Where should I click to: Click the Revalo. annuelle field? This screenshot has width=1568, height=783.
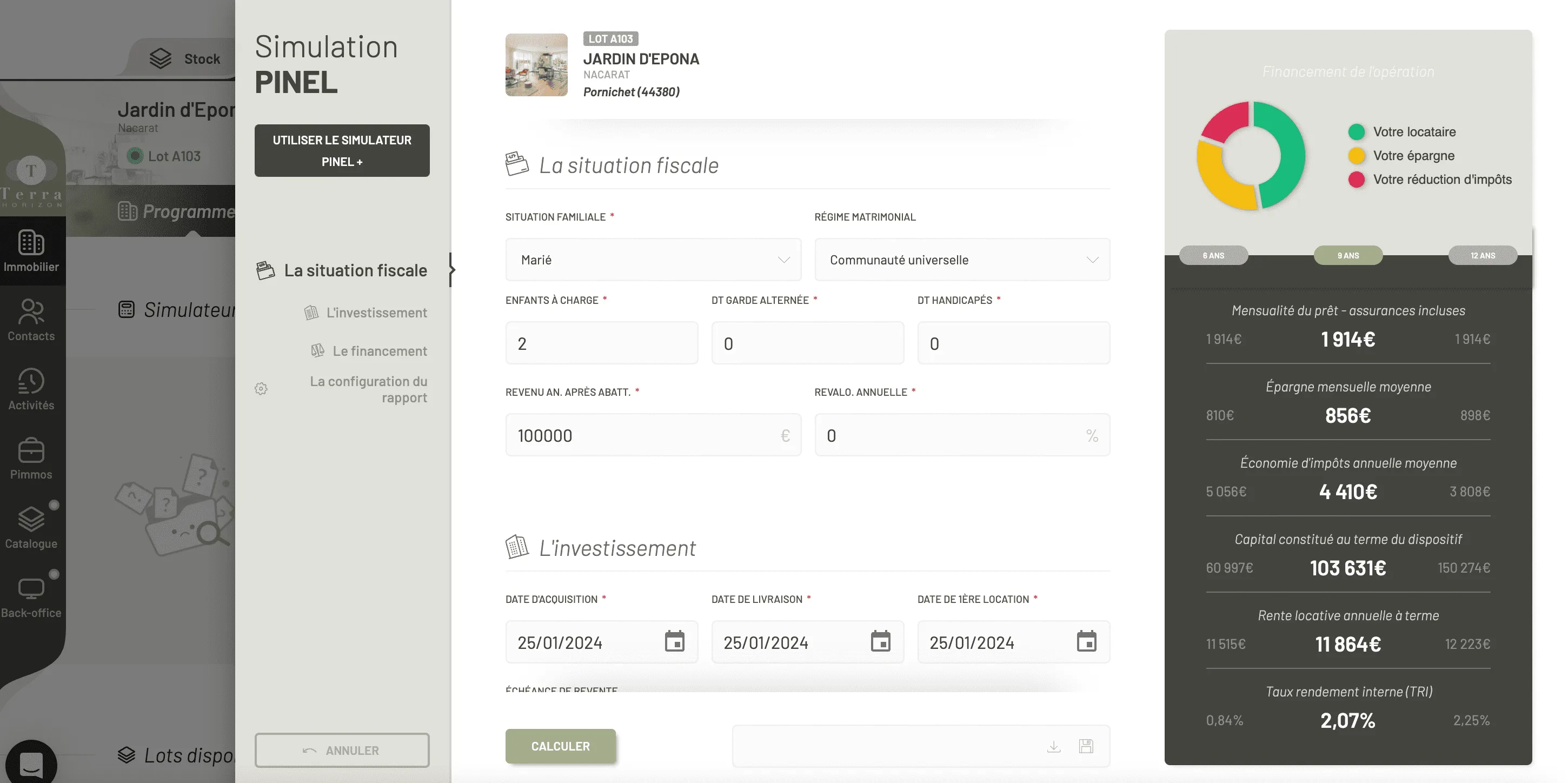(962, 435)
